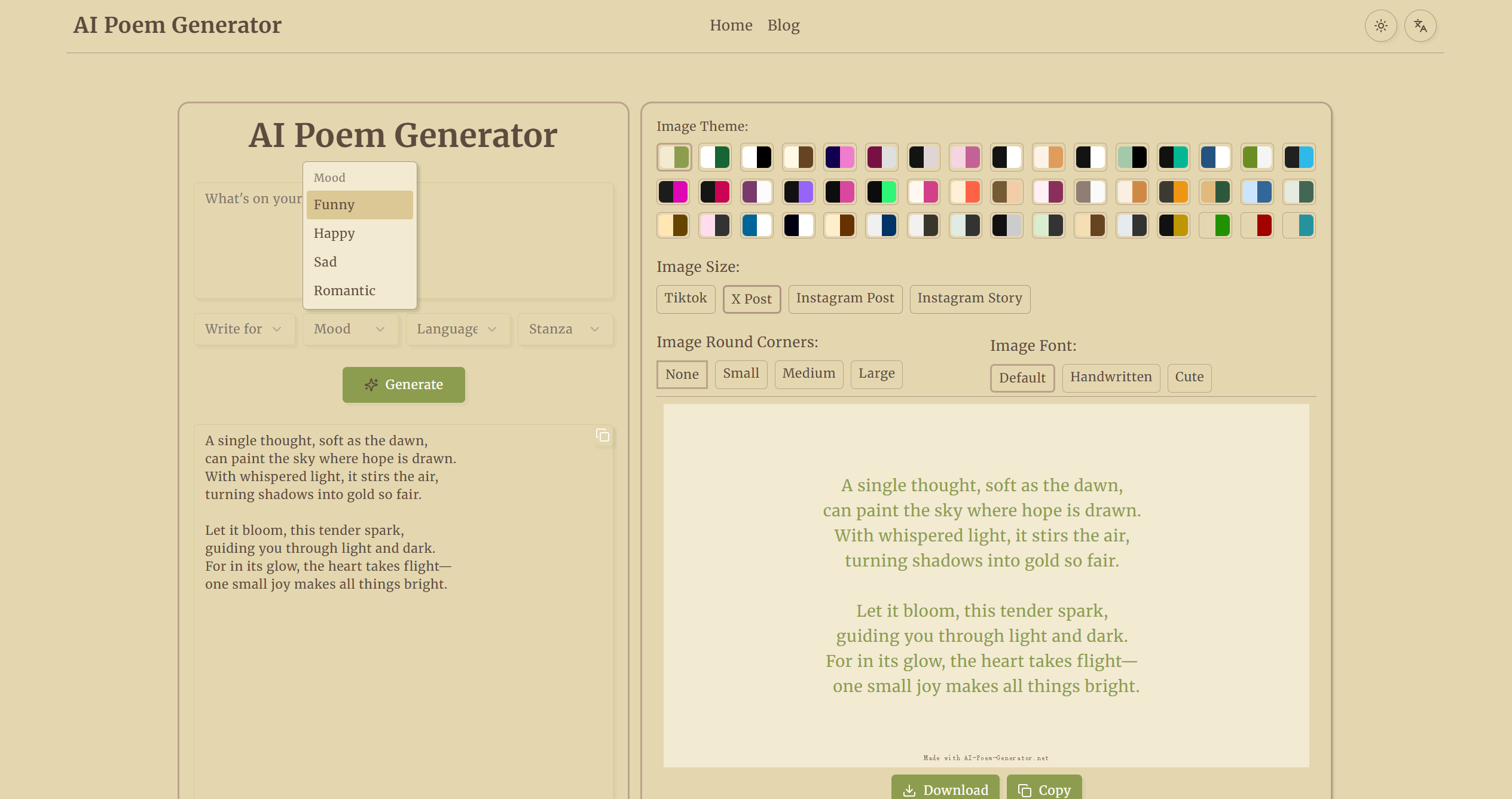Set image round corners to Medium
Viewport: 1512px width, 799px height.
[808, 374]
